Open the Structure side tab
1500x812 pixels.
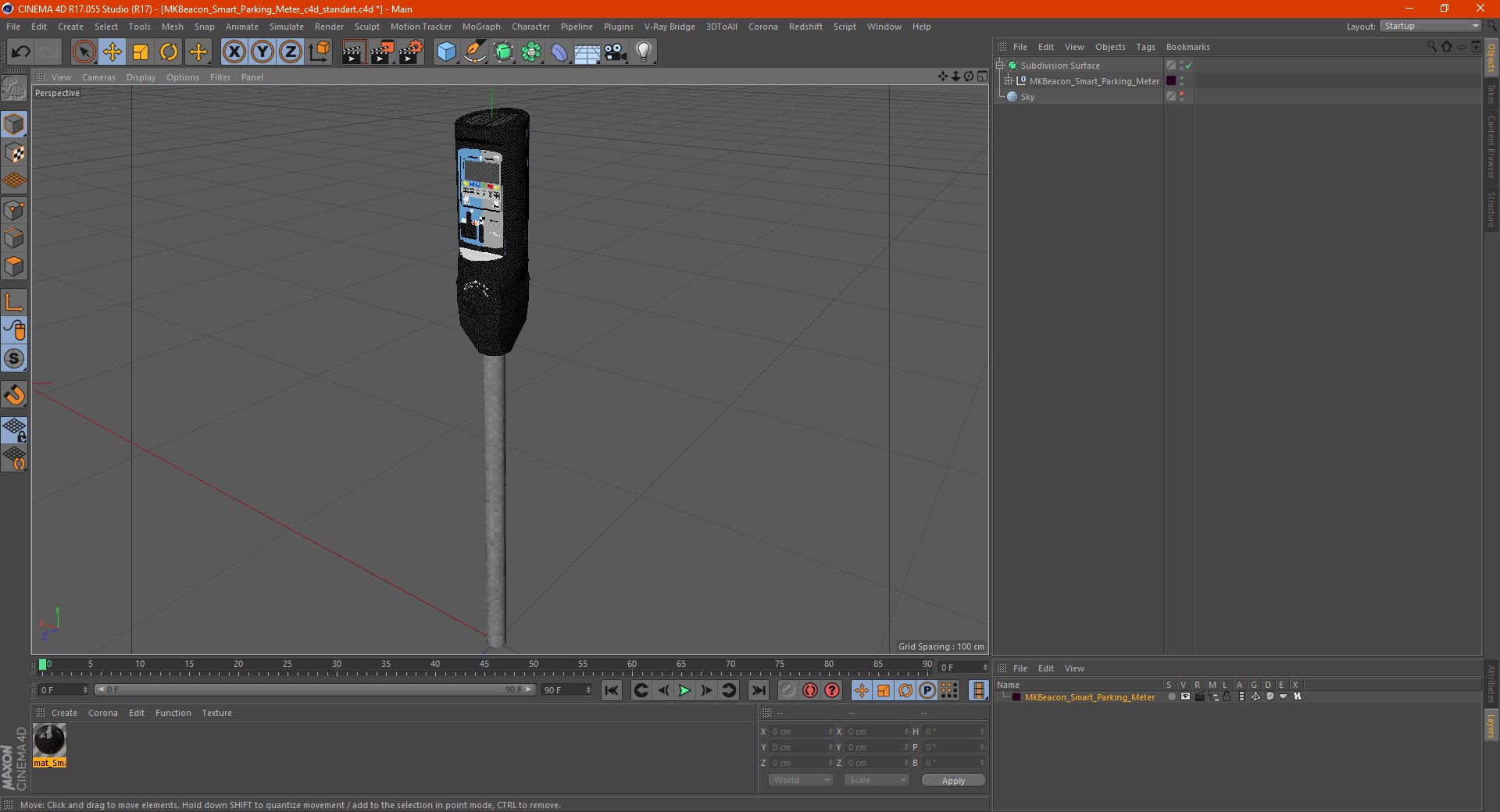[x=1491, y=209]
